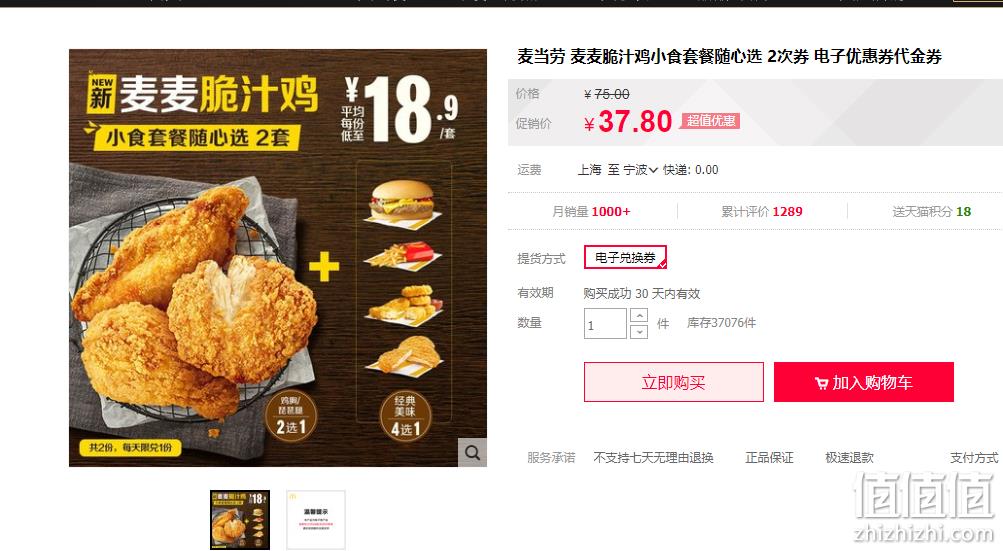Click the 支付方式 payment methods link
The image size is (1003, 551).
pos(974,458)
